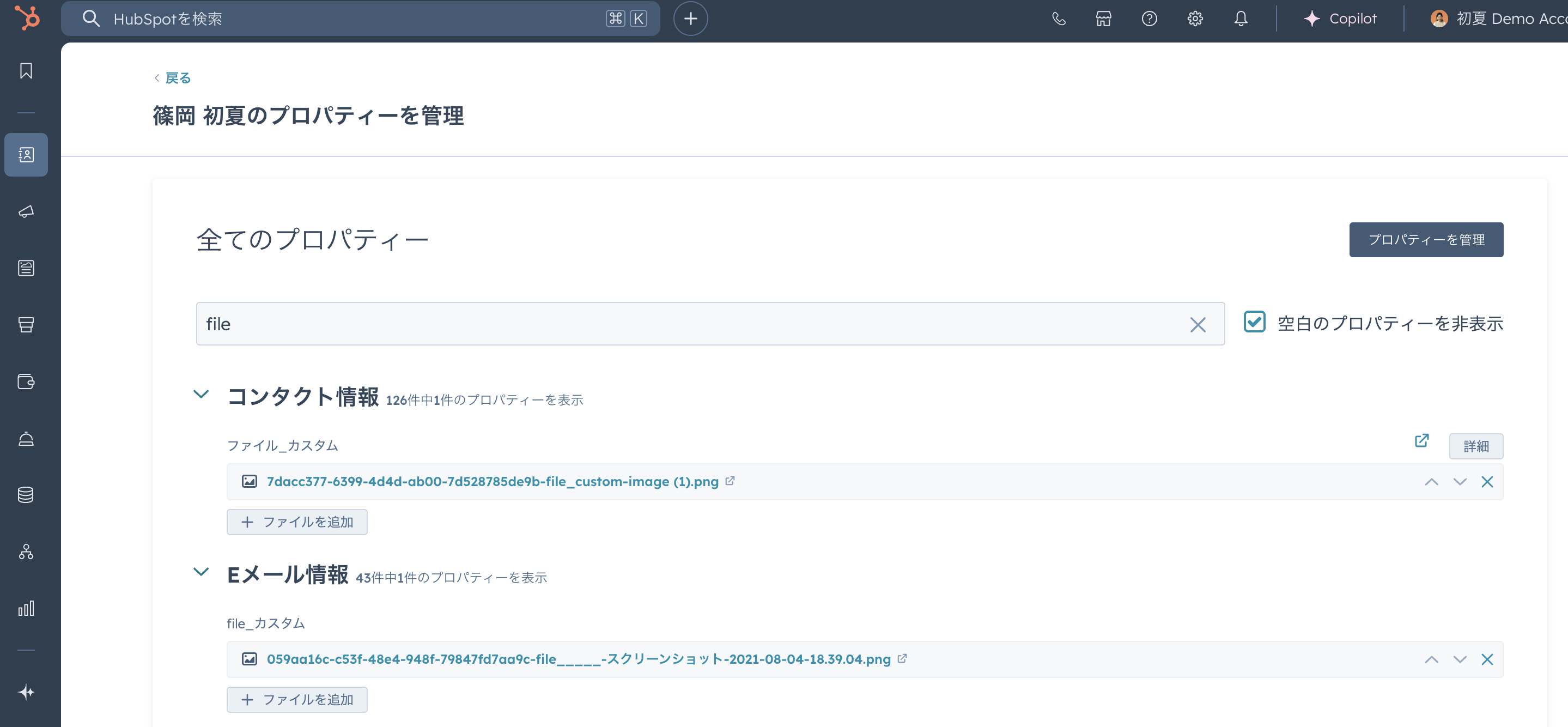Open the 059aa16c スクリーンショット png link
This screenshot has width=1568, height=727.
click(x=578, y=659)
